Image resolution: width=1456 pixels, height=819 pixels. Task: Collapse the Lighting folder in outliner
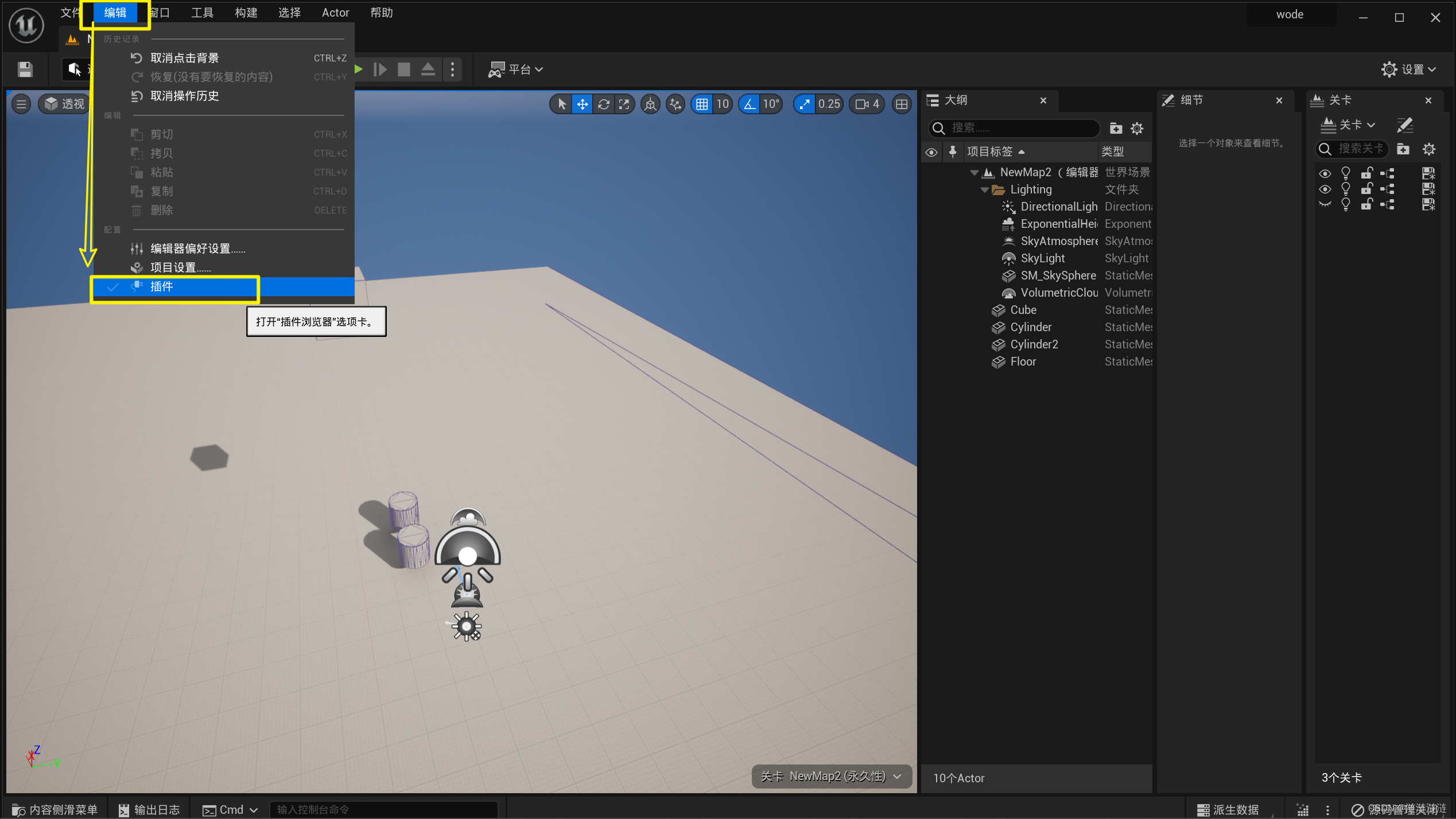coord(985,189)
